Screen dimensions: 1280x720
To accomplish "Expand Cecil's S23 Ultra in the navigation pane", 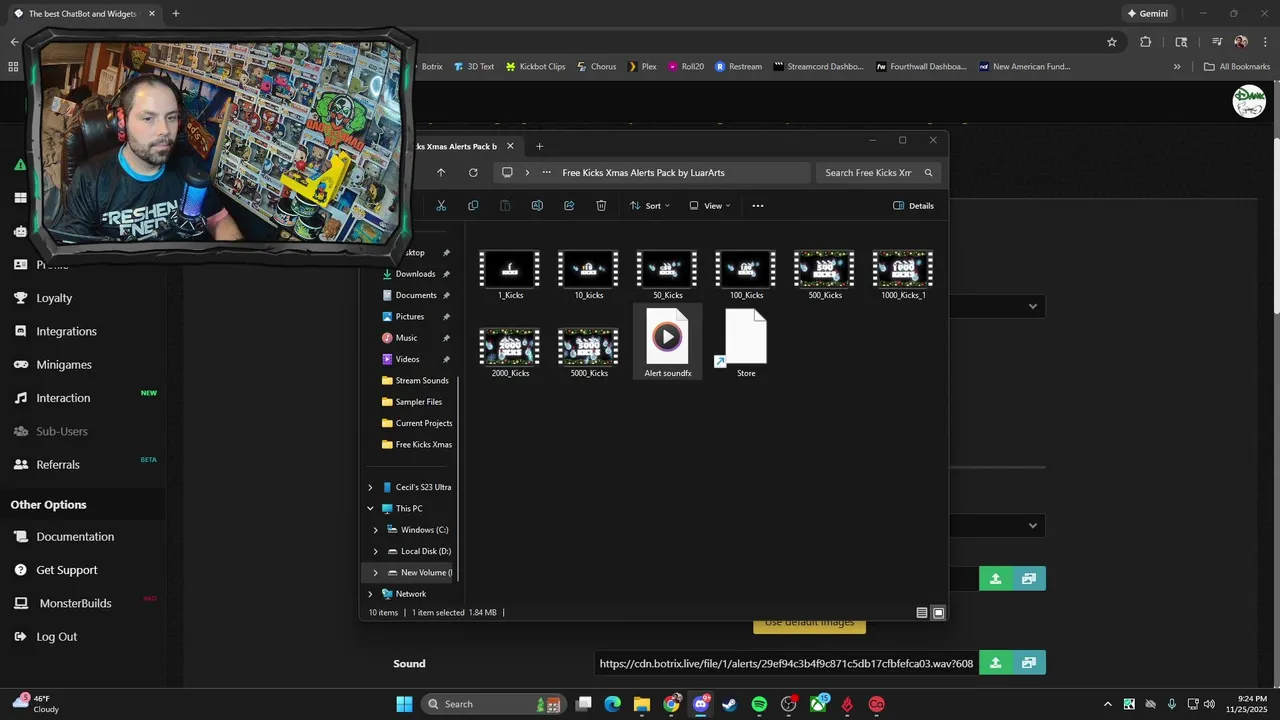I will point(370,487).
